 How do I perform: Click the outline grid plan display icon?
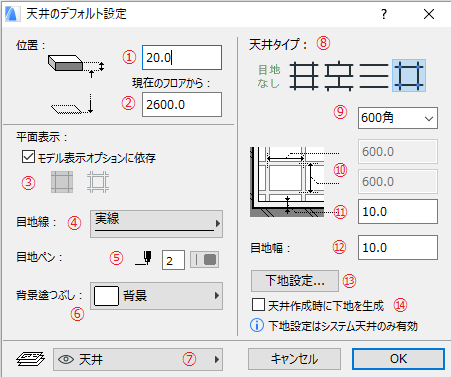(x=98, y=182)
